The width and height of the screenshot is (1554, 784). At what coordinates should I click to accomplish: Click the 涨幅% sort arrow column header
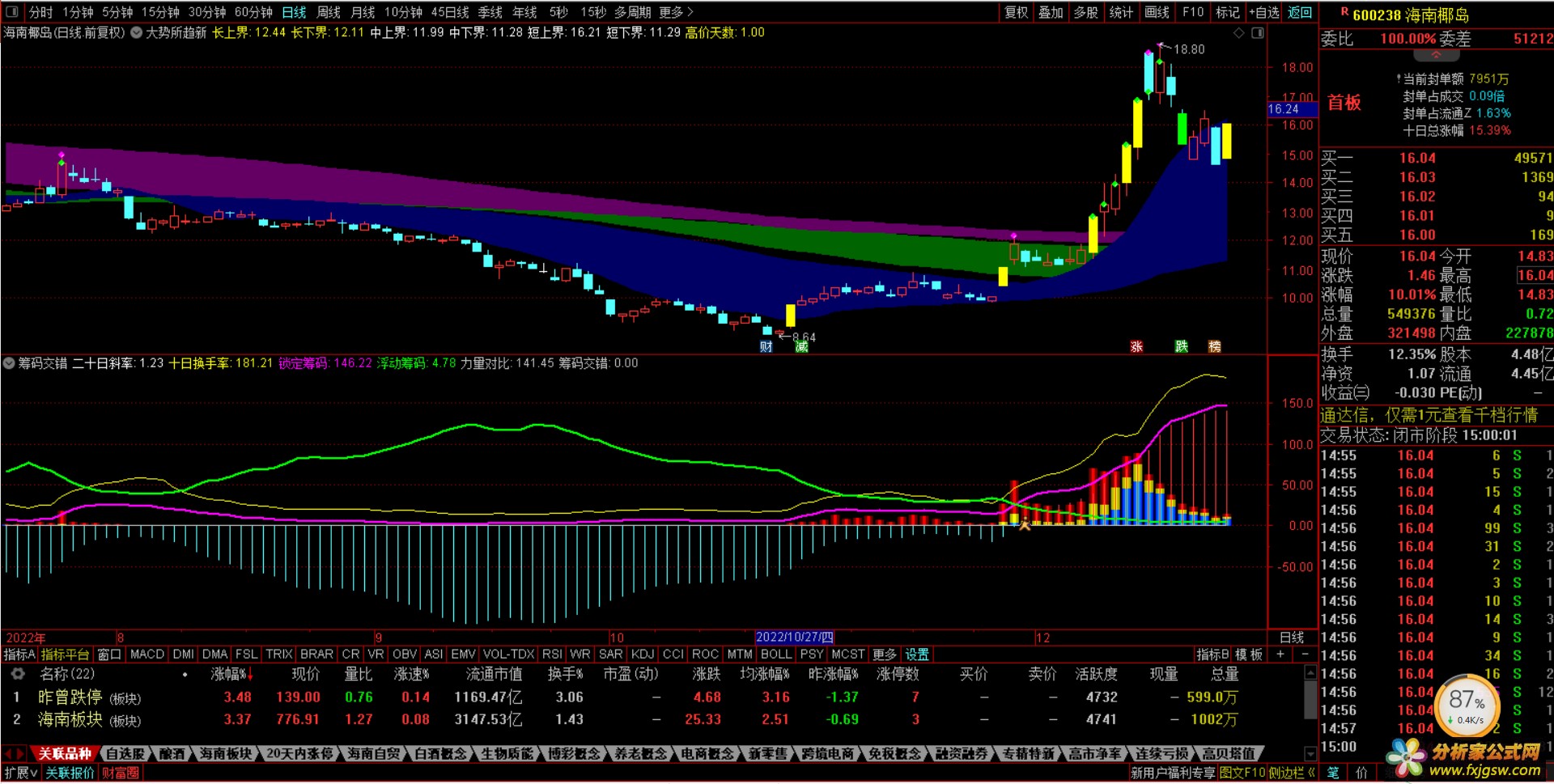coord(232,674)
